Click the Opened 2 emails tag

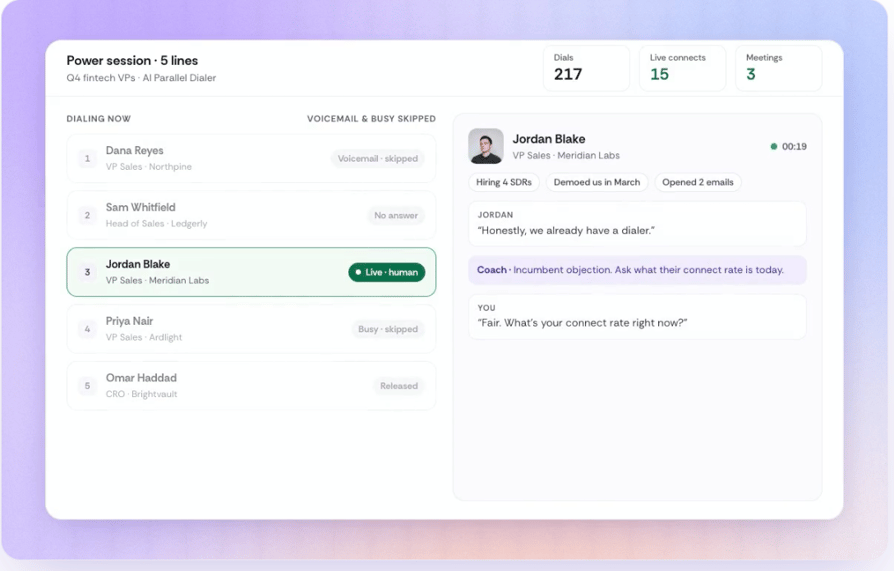698,182
